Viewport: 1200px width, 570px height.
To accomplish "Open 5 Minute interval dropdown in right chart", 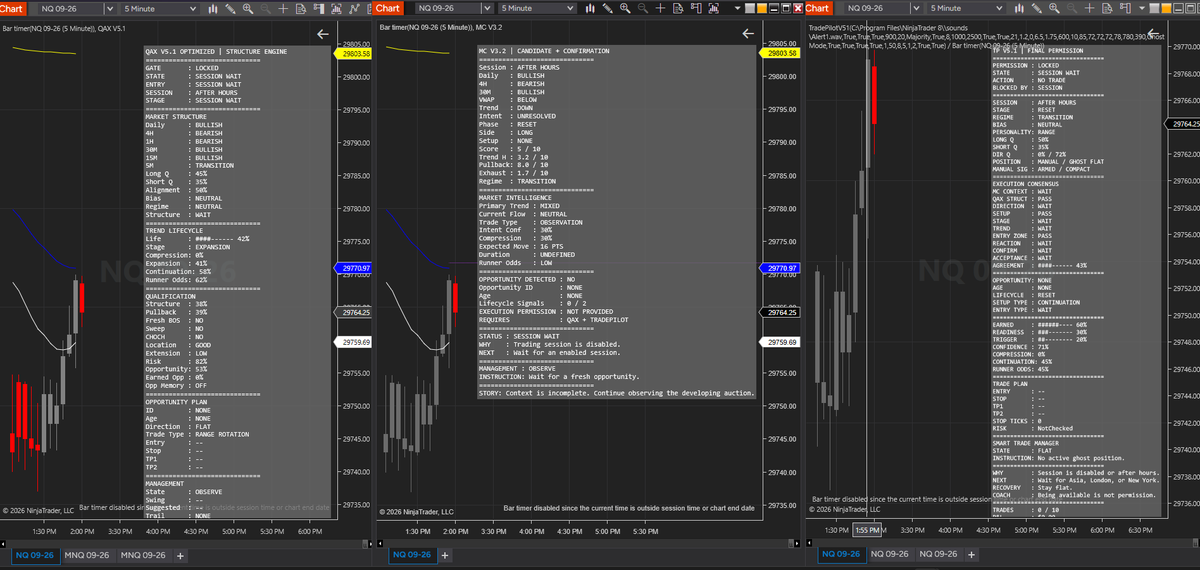I will click(966, 9).
